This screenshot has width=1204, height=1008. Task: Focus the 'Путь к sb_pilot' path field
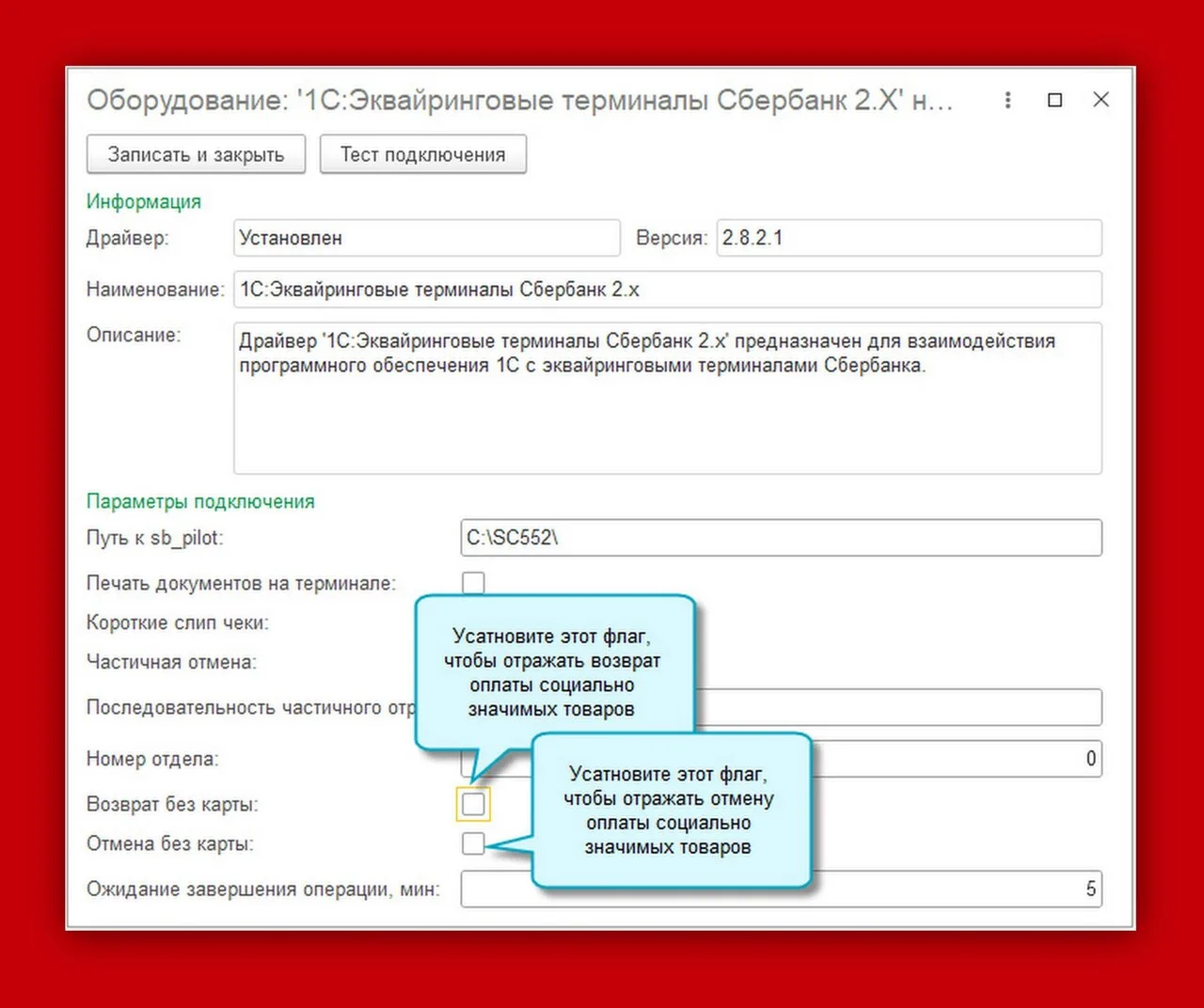coord(781,538)
